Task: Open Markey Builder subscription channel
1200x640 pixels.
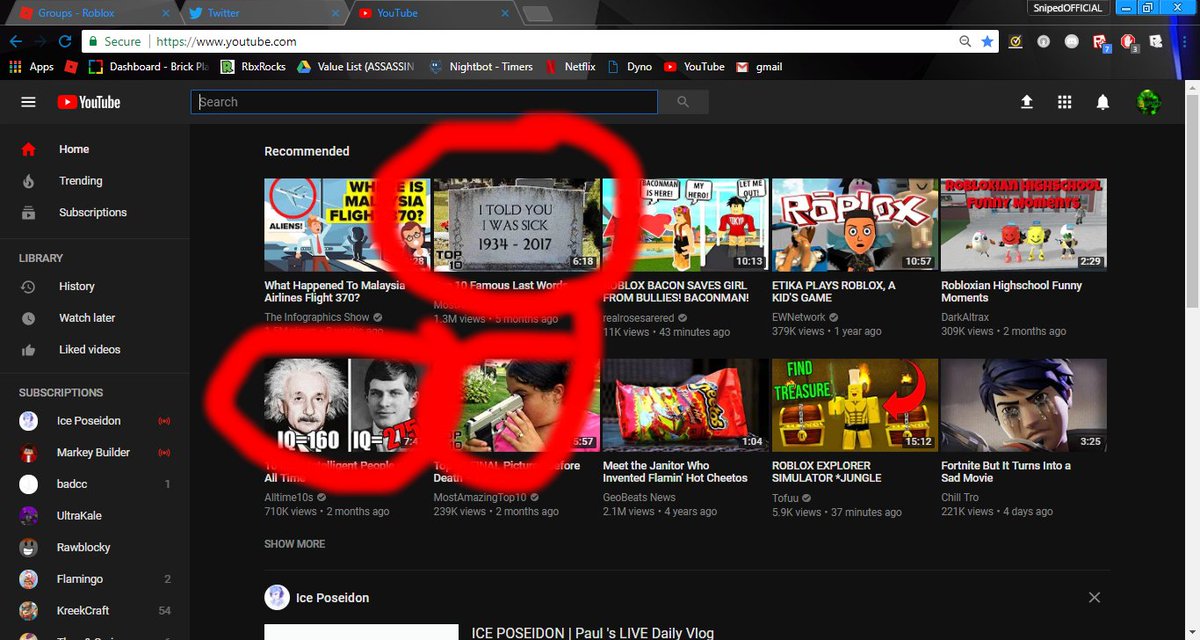Action: (94, 453)
